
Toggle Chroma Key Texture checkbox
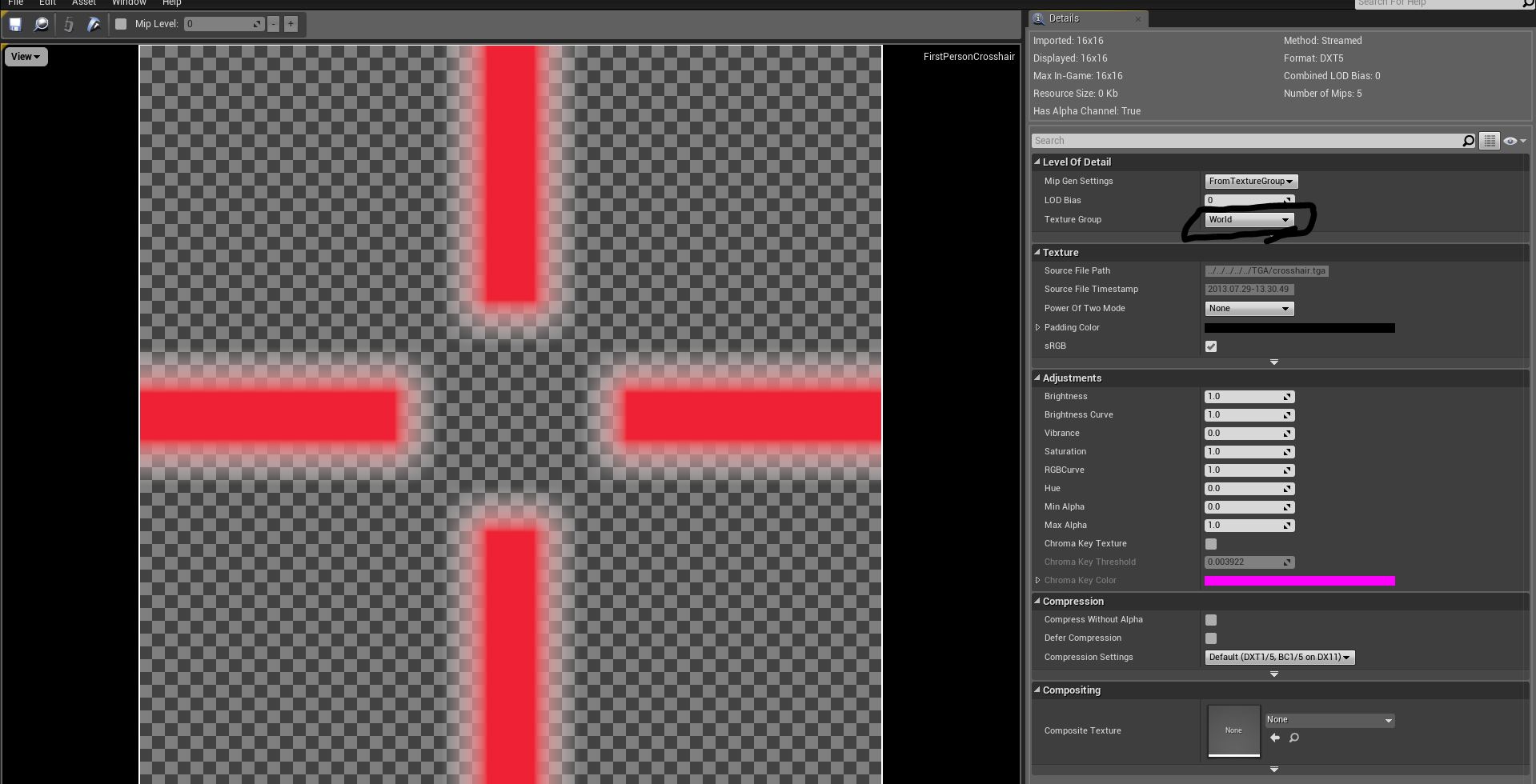point(1211,544)
